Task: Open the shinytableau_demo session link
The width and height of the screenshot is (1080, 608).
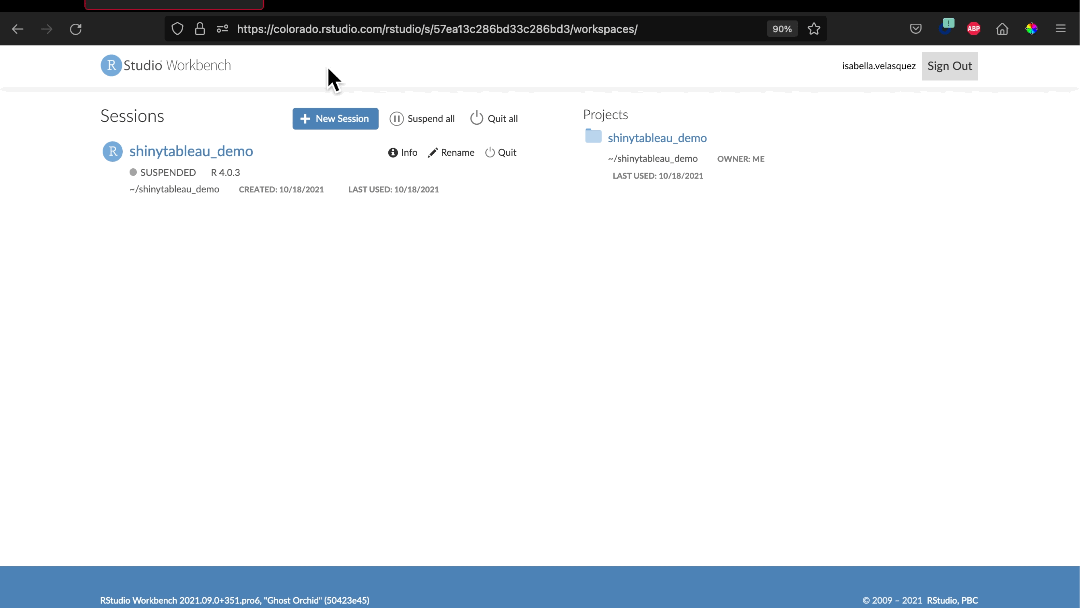Action: point(191,151)
